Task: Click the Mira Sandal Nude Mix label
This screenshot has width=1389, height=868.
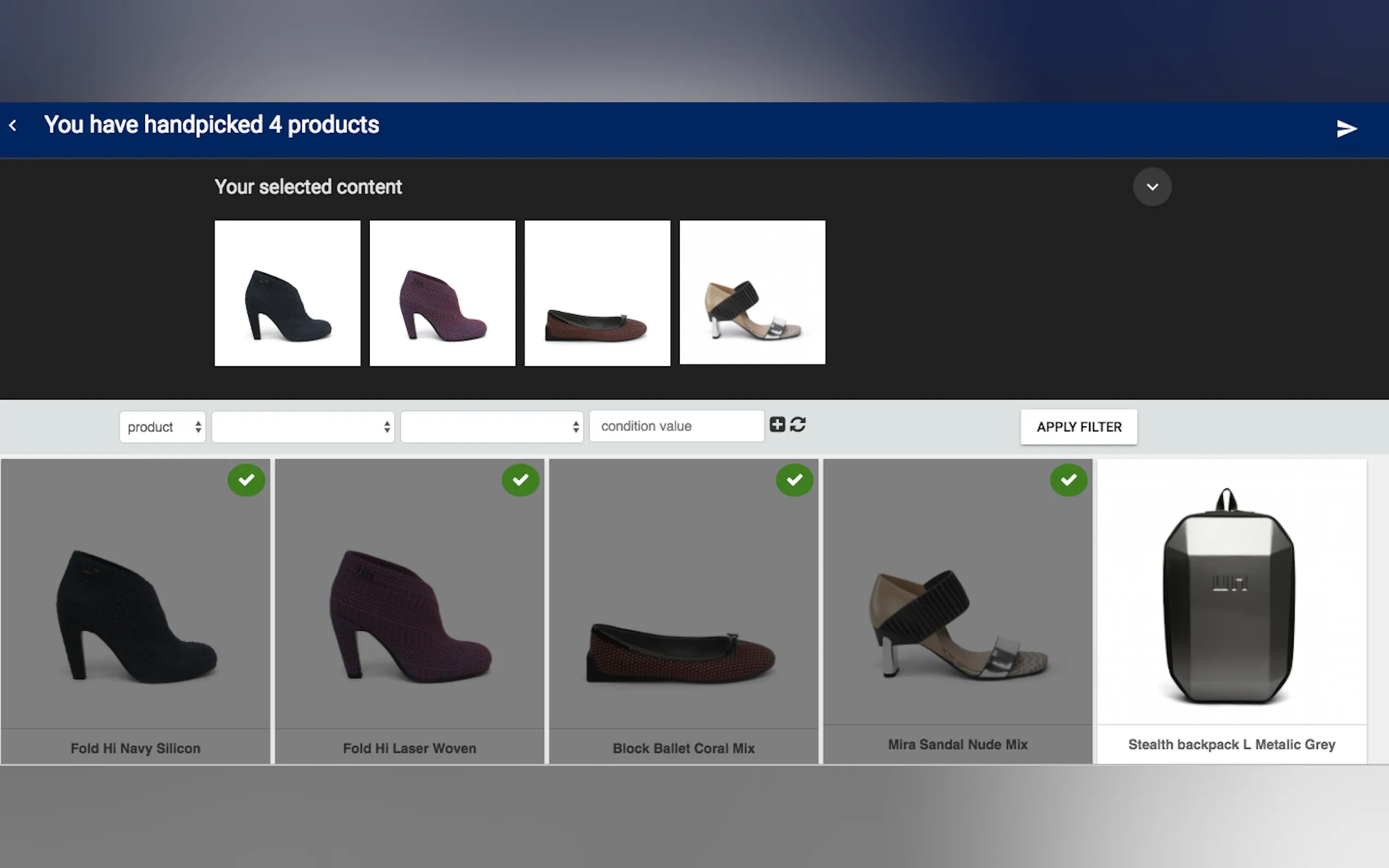Action: coord(957,744)
